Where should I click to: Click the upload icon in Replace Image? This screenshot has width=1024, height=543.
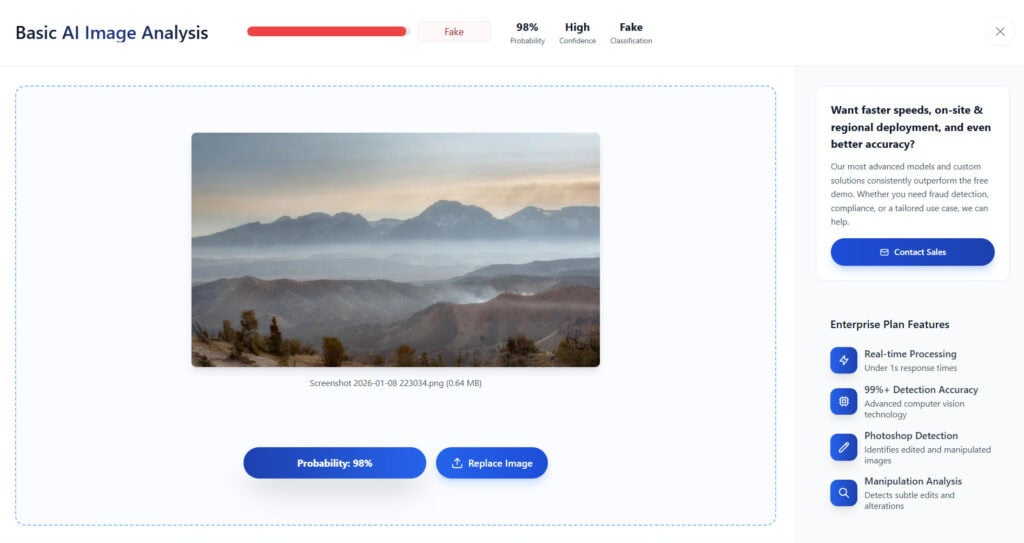pyautogui.click(x=457, y=463)
